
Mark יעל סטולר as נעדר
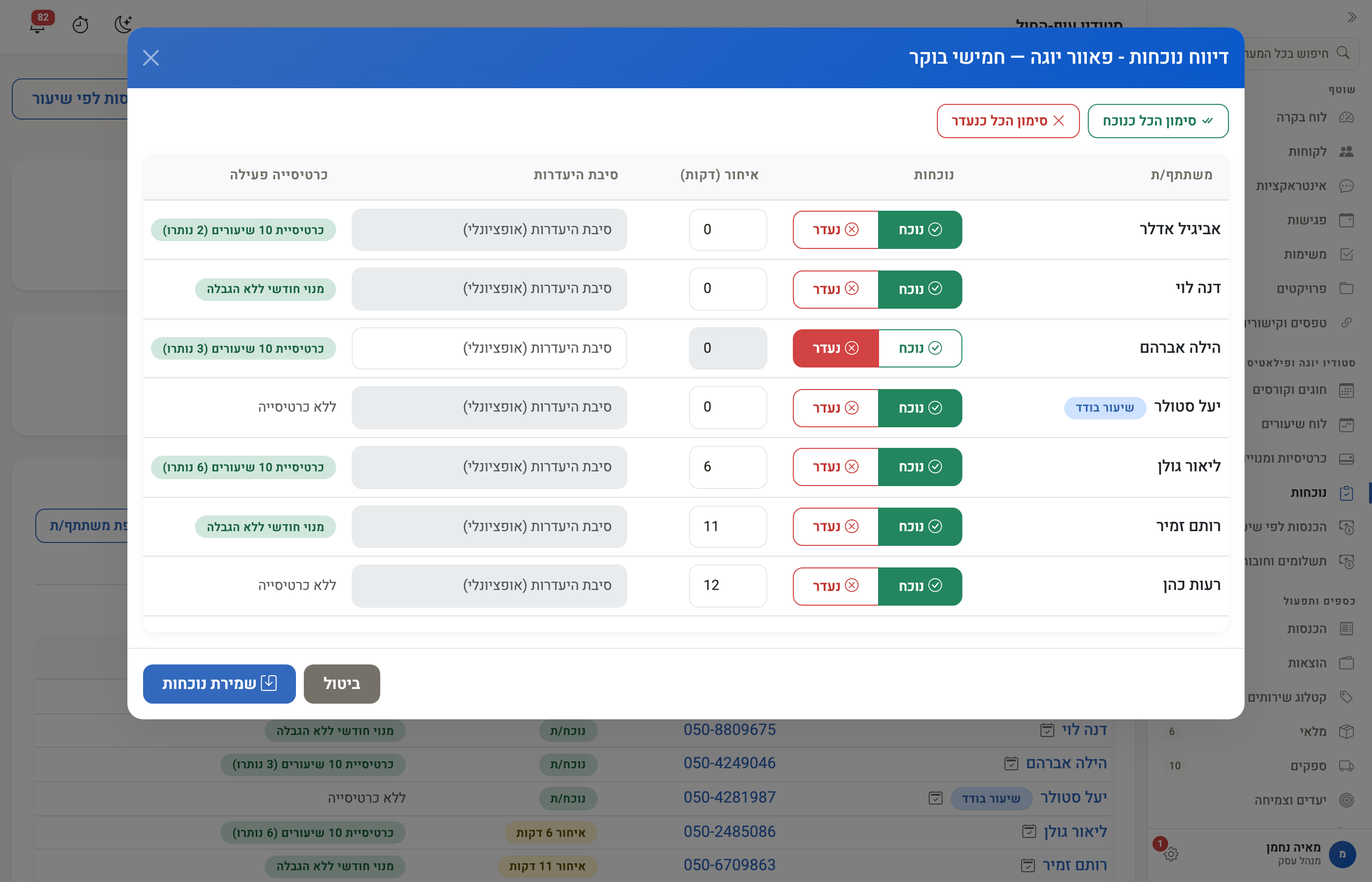(x=835, y=408)
